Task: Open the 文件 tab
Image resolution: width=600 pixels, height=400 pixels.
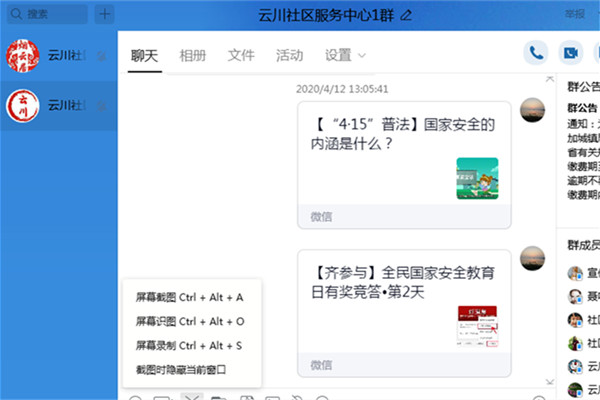Action: 241,55
